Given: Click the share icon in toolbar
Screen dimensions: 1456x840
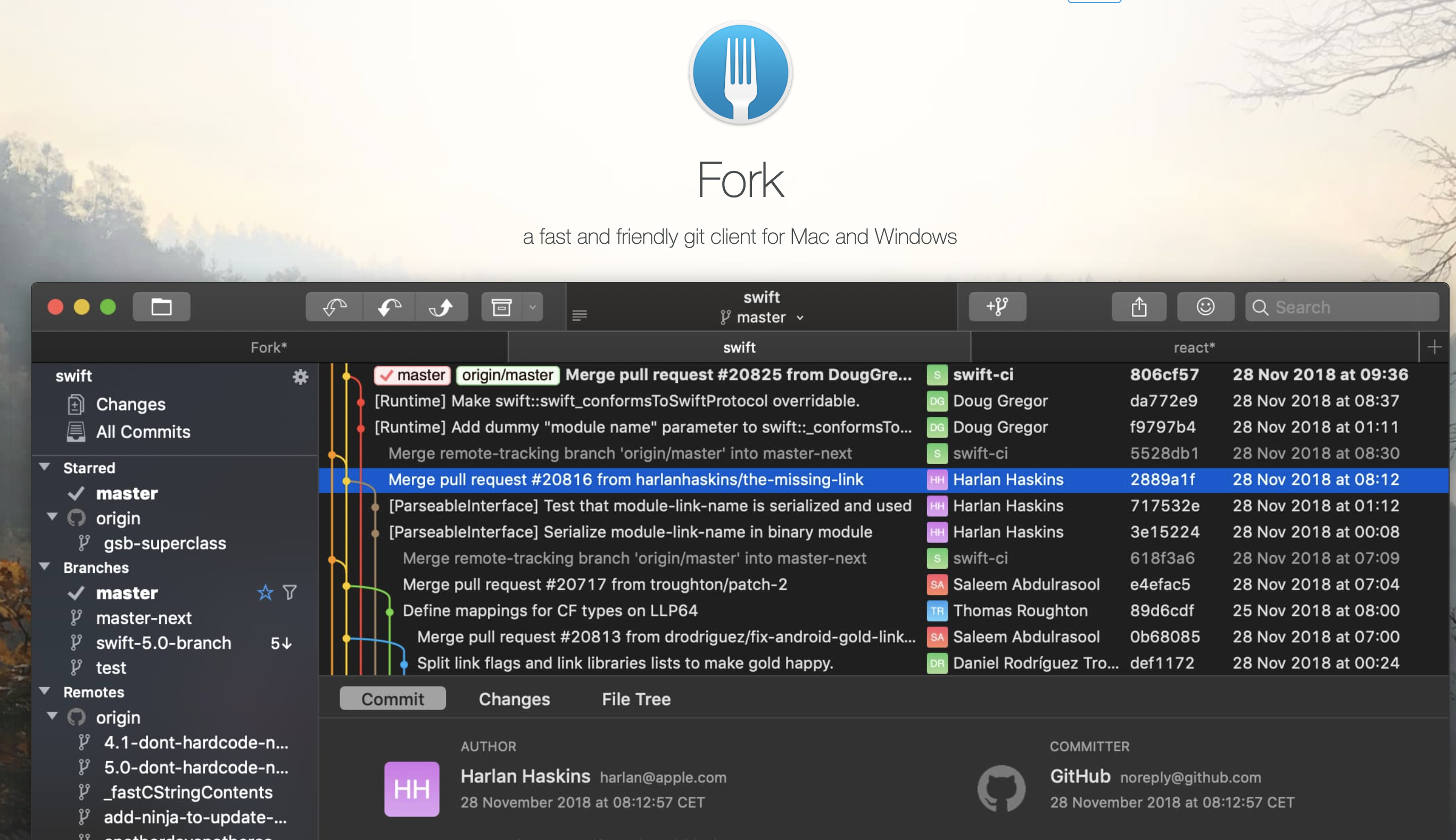Looking at the screenshot, I should (1138, 307).
